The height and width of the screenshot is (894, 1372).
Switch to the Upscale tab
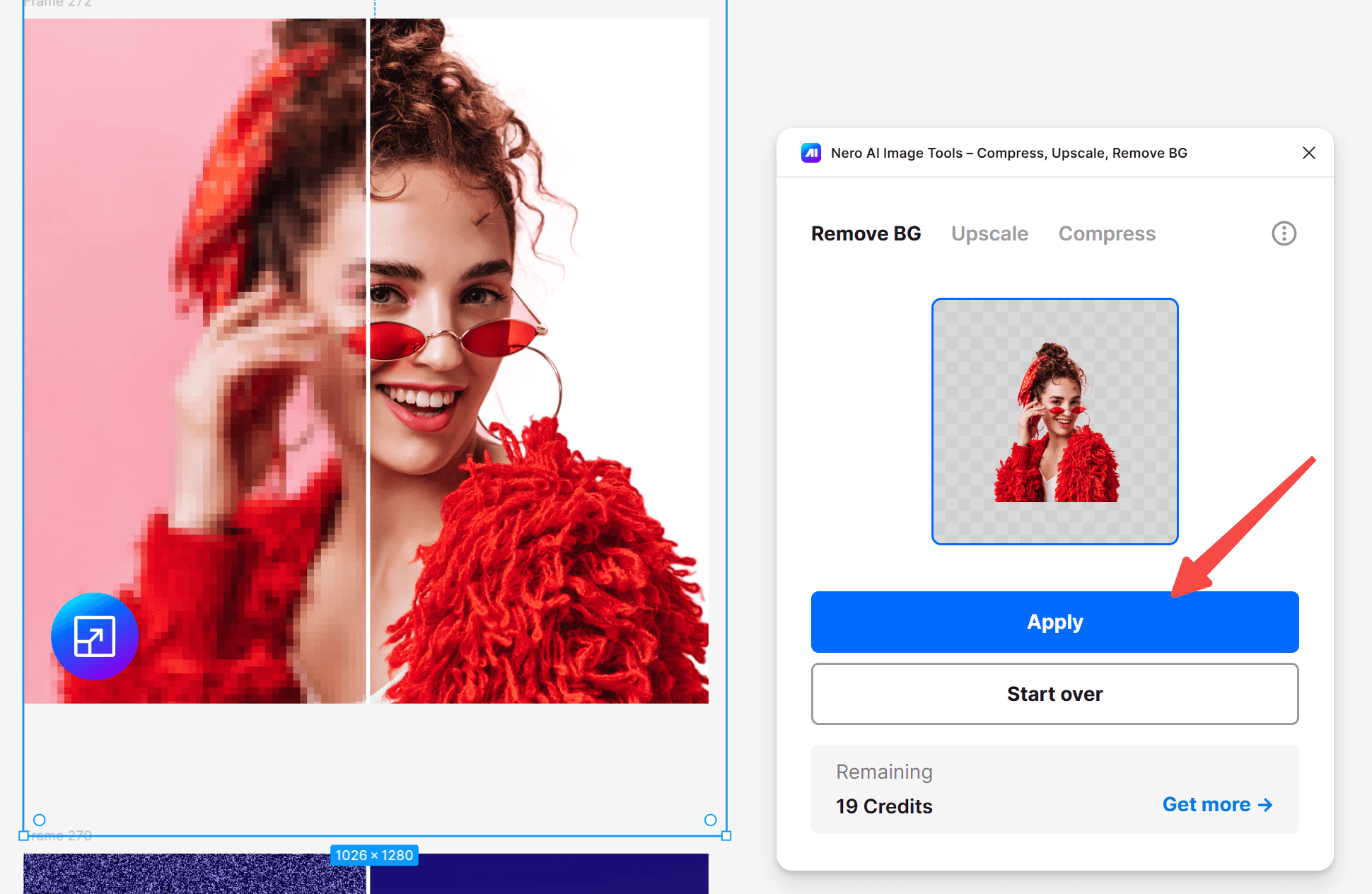[x=989, y=233]
